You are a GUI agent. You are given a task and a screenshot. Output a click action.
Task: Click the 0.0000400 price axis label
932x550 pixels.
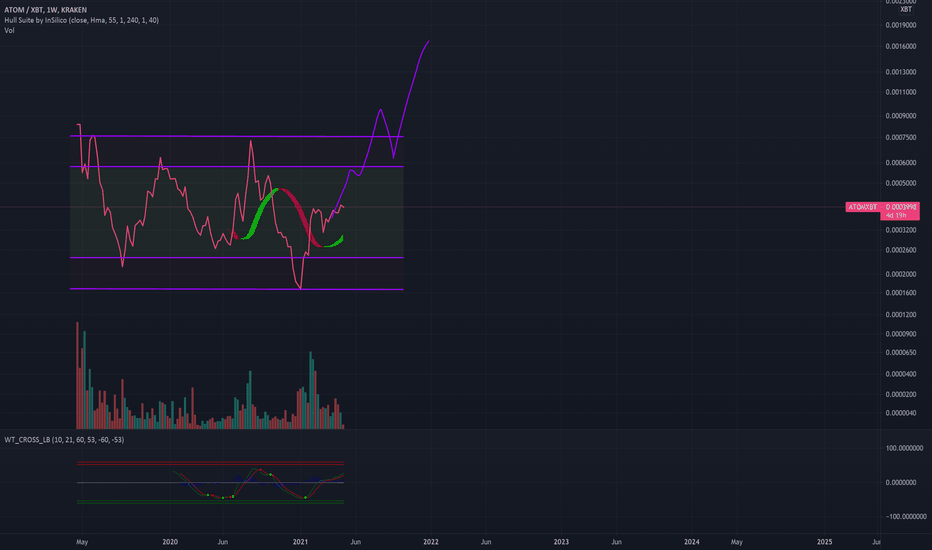[x=900, y=374]
